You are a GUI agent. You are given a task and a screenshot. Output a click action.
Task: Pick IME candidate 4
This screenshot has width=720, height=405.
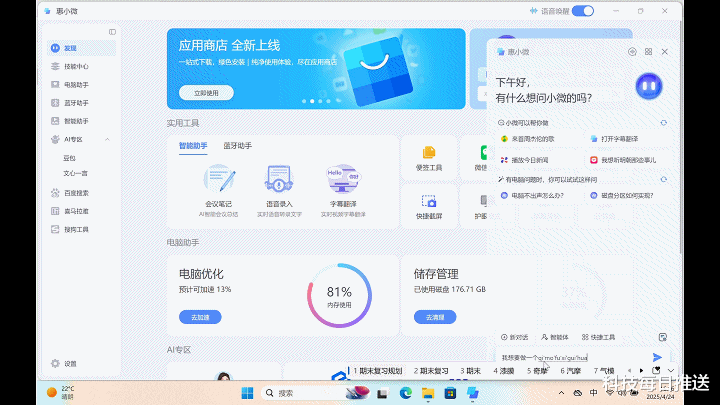tap(503, 371)
